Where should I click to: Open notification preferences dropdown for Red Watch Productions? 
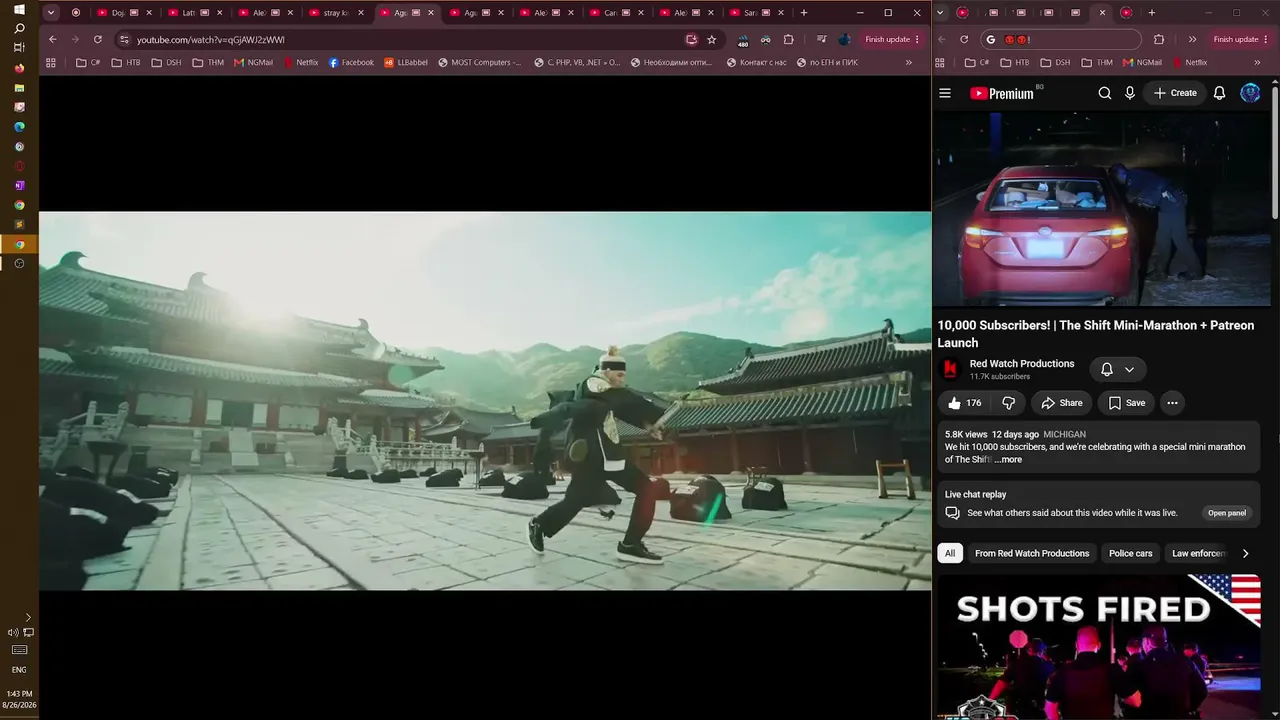[x=1118, y=370]
